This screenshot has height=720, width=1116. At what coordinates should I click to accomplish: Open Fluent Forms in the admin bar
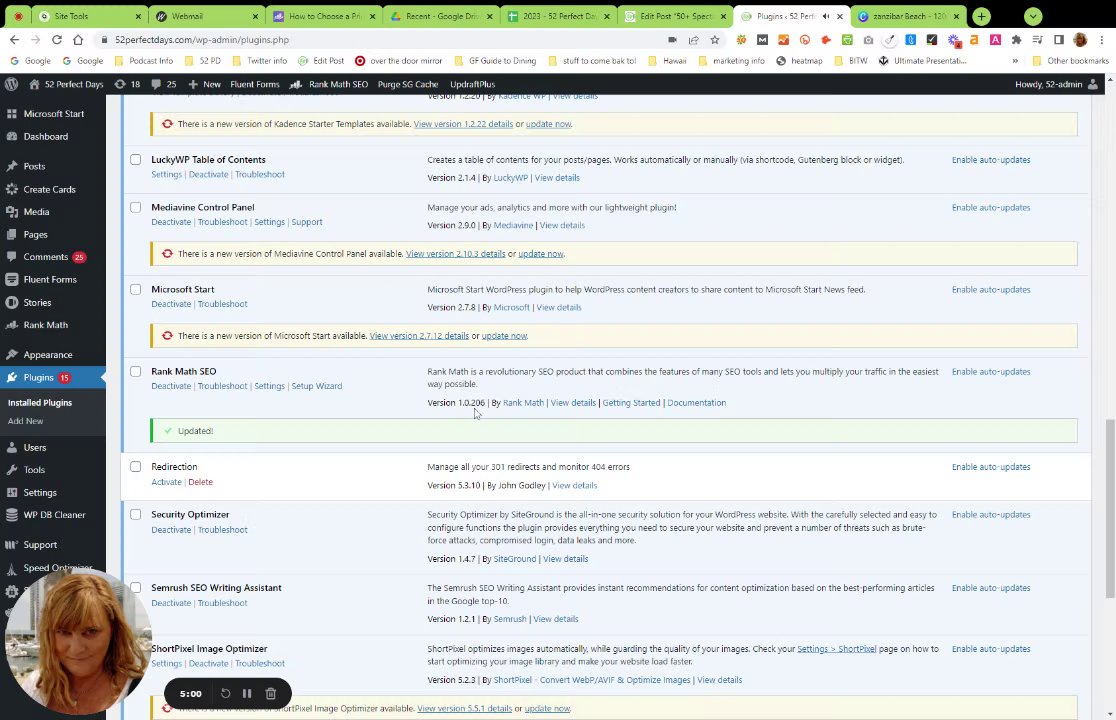point(255,84)
